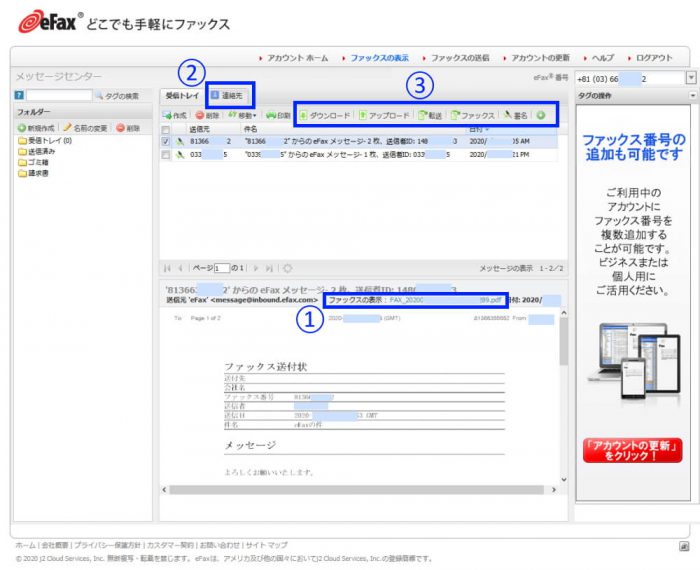This screenshot has height=570, width=700.
Task: Click the red アカウントの更新 banner button
Action: click(x=633, y=450)
